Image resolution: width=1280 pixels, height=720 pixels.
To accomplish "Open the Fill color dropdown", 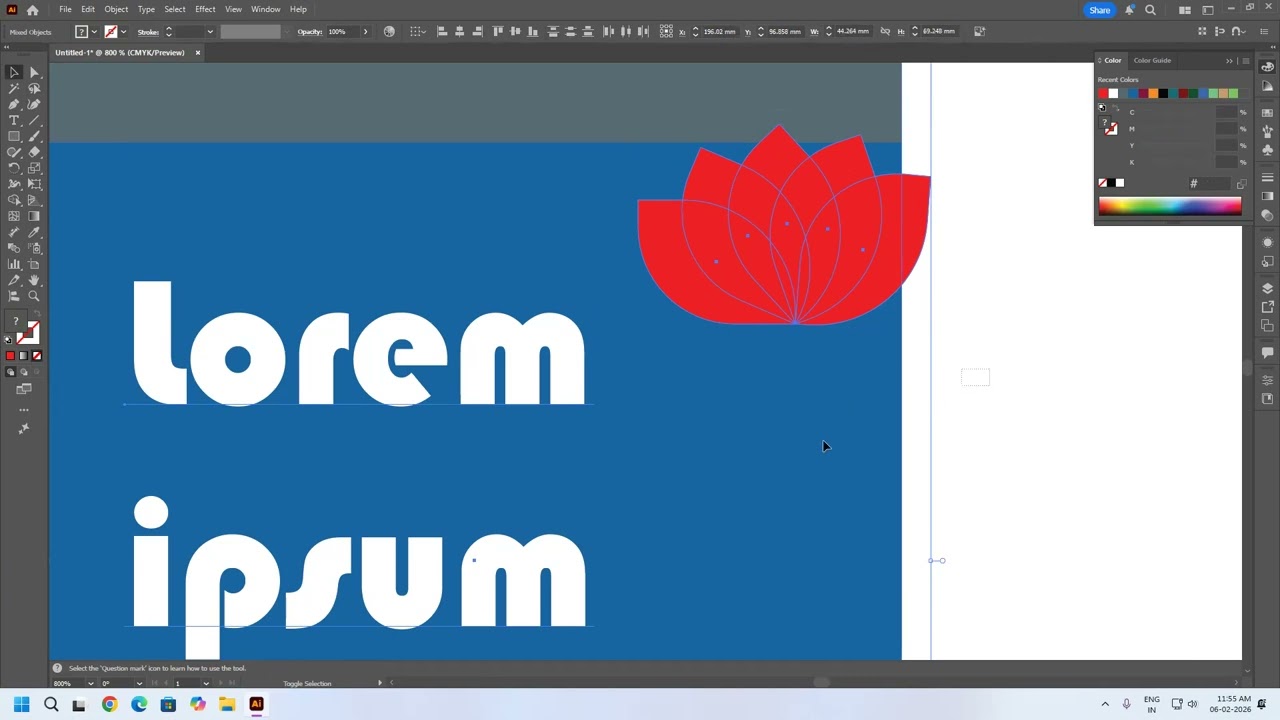I will click(94, 32).
